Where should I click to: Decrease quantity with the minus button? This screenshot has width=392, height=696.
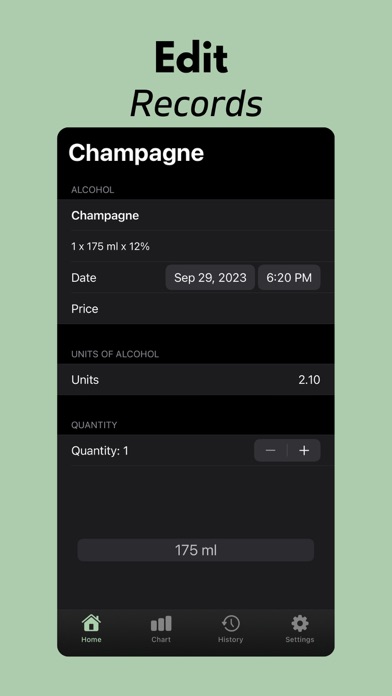coord(270,451)
